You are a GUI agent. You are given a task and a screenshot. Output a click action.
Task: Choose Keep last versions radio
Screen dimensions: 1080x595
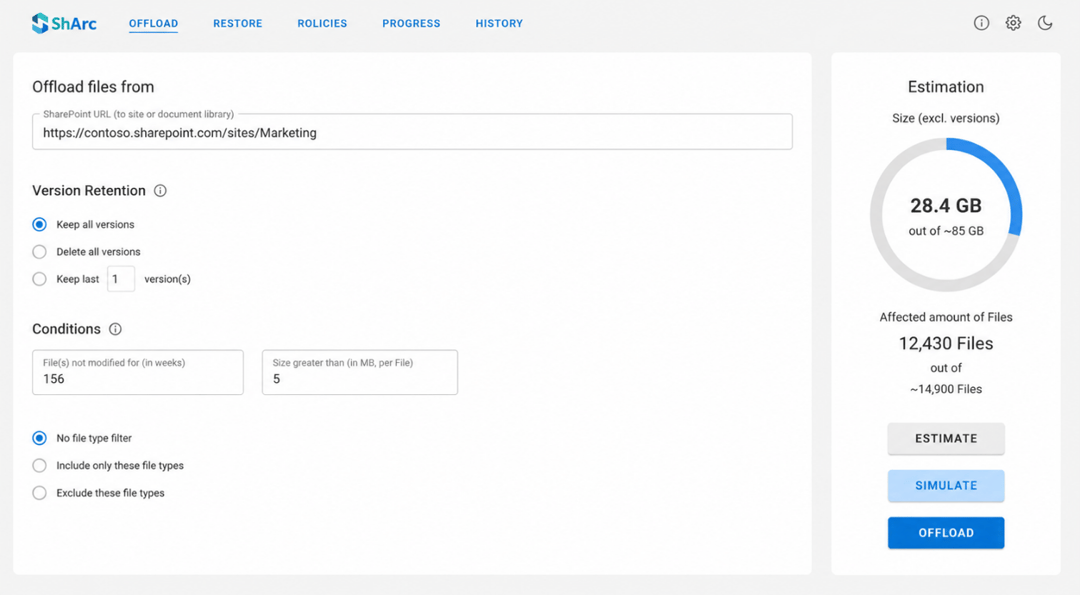(40, 279)
